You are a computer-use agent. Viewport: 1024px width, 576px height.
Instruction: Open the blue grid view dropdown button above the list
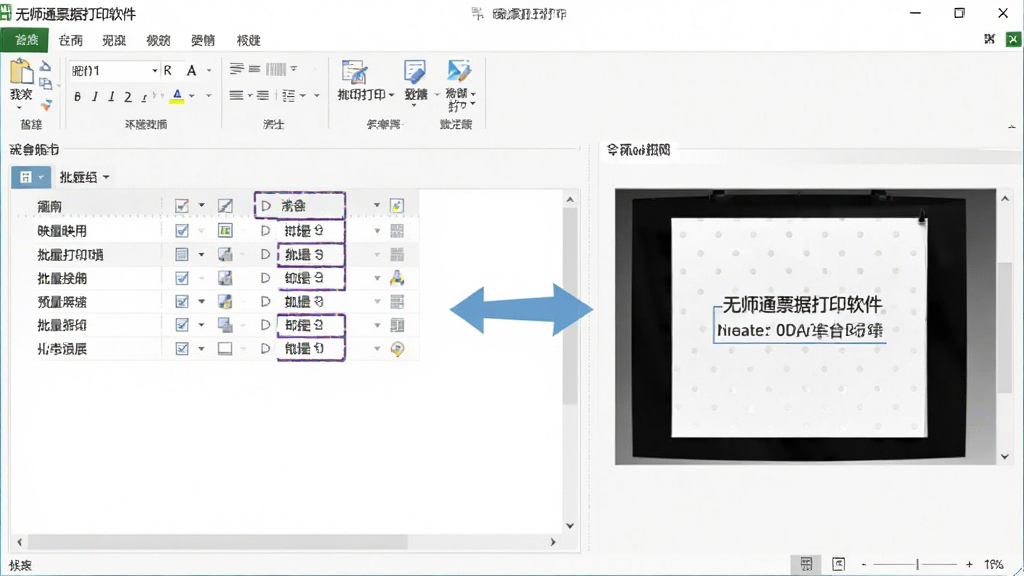[31, 177]
